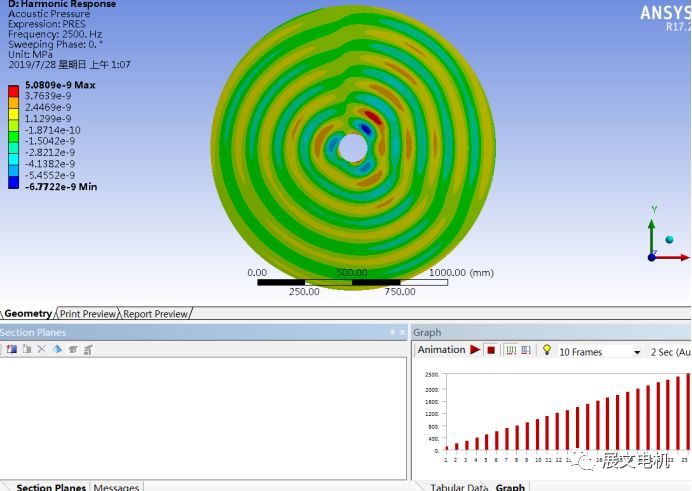This screenshot has width=692, height=491.
Task: Toggle the 3D whole-section view icon
Action: pyautogui.click(x=57, y=349)
